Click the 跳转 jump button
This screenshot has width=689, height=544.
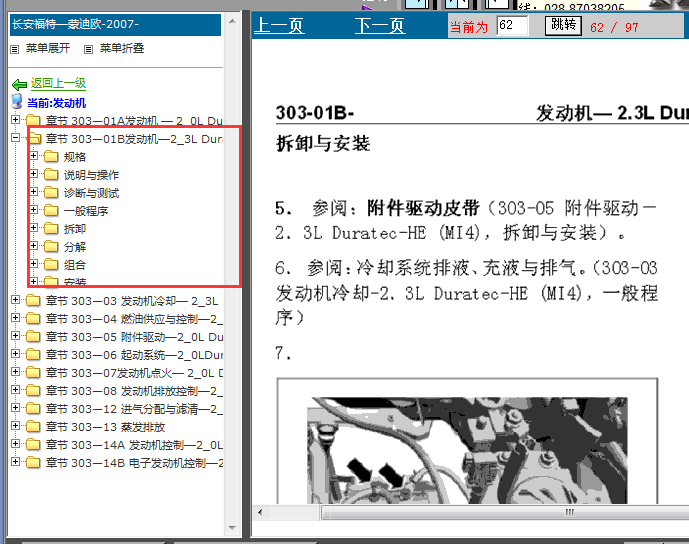click(563, 25)
